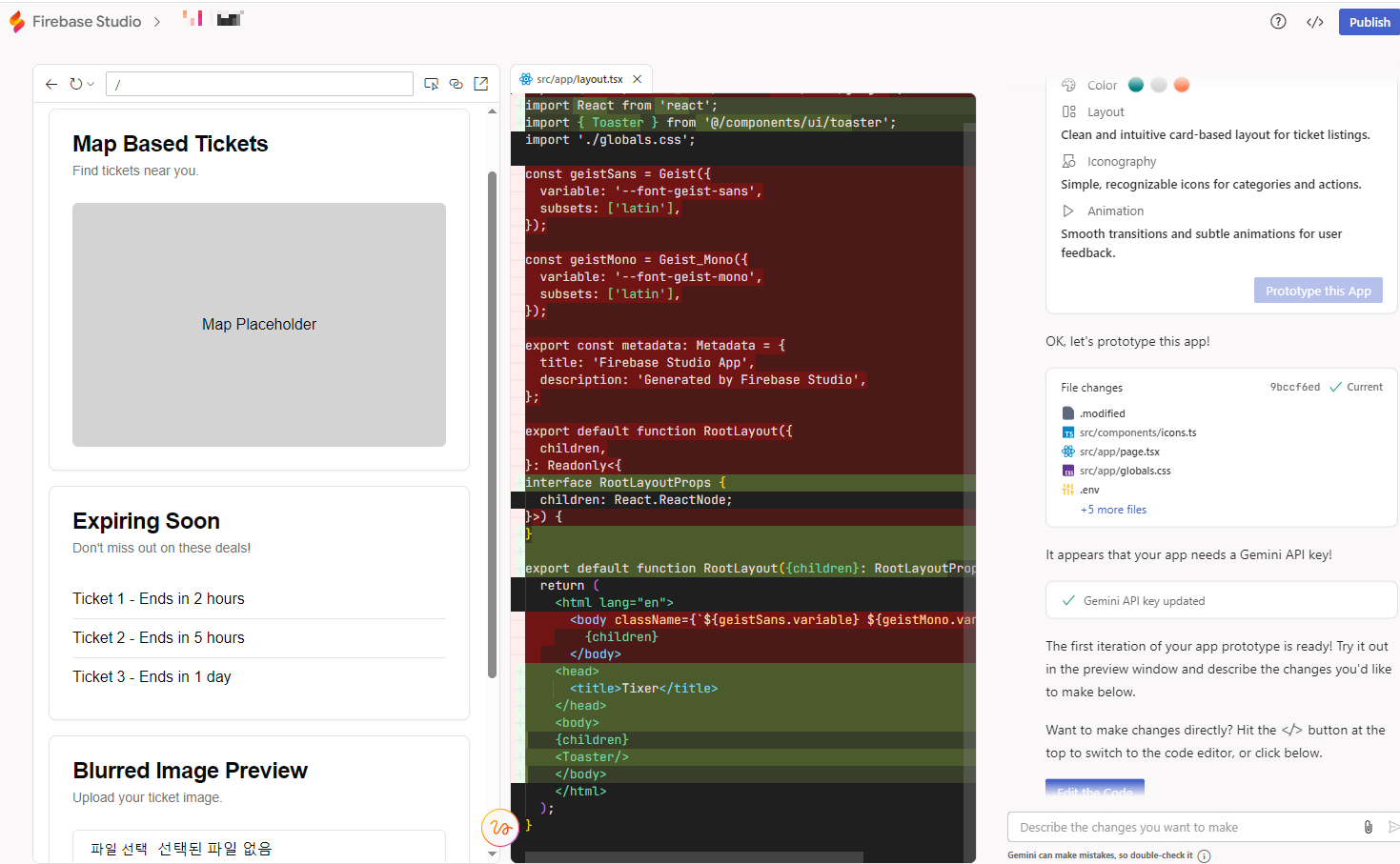Viewport: 1400px width, 864px height.
Task: Click the Layout section icon
Action: click(x=1068, y=111)
